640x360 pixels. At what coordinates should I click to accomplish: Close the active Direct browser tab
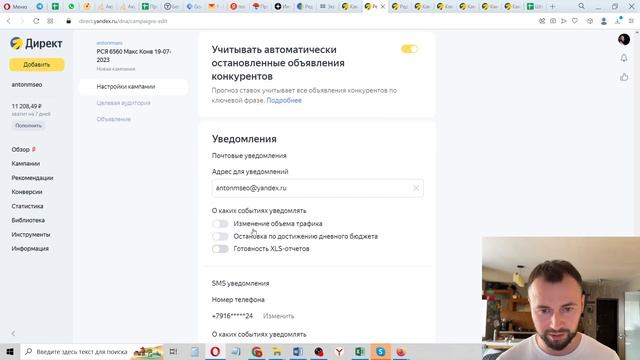383,7
